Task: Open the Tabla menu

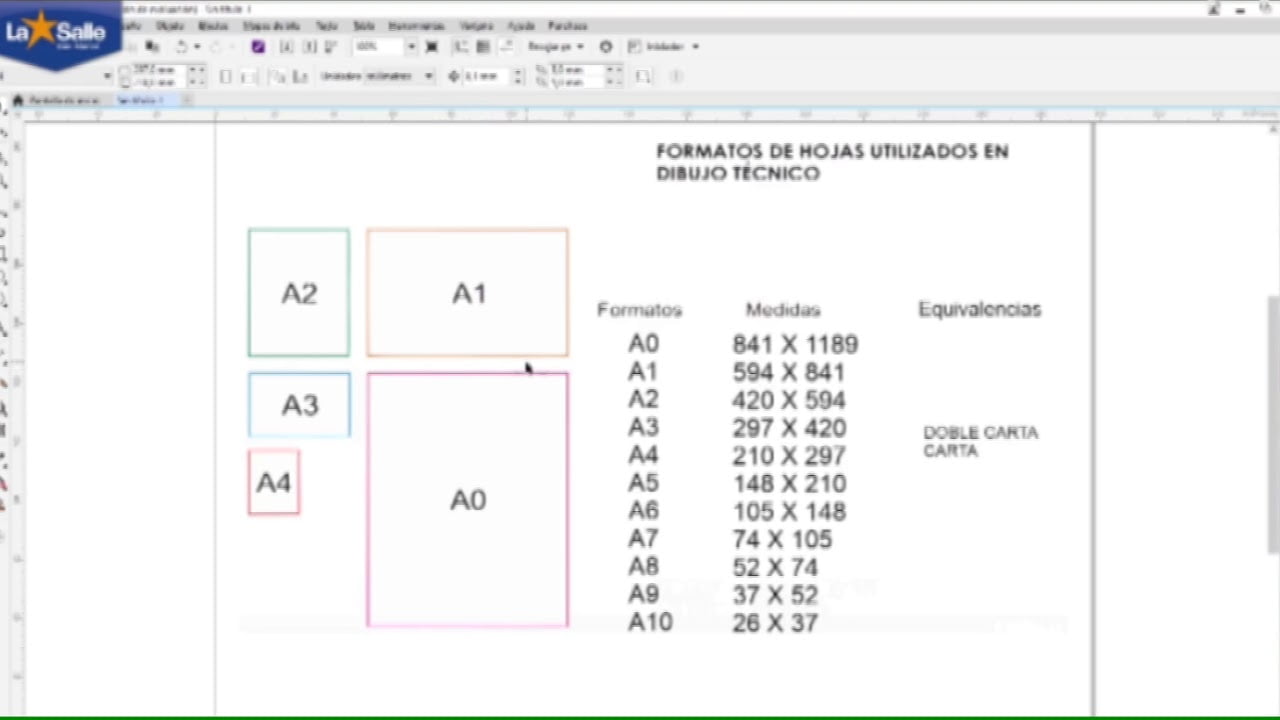Action: click(364, 26)
